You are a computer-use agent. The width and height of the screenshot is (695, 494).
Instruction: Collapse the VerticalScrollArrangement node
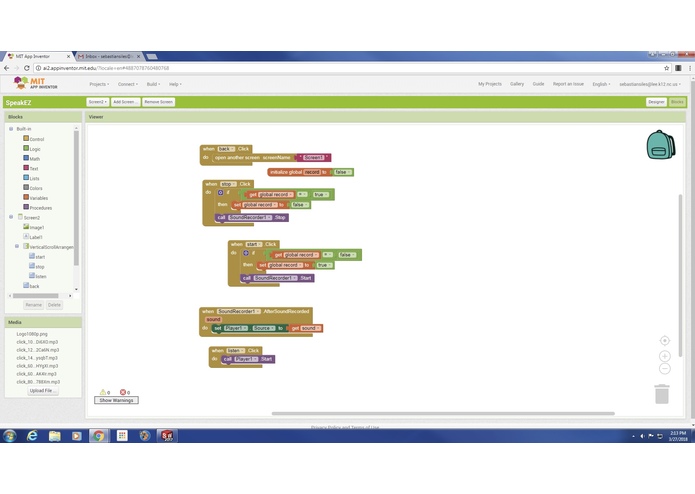coord(17,246)
